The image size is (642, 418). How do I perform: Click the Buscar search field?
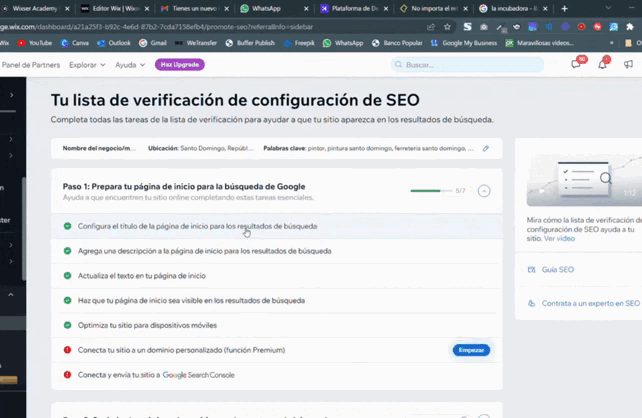(x=467, y=65)
